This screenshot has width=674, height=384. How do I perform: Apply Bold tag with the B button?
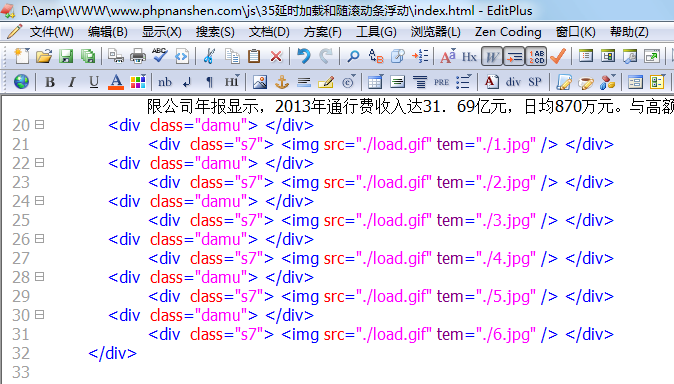[x=50, y=82]
